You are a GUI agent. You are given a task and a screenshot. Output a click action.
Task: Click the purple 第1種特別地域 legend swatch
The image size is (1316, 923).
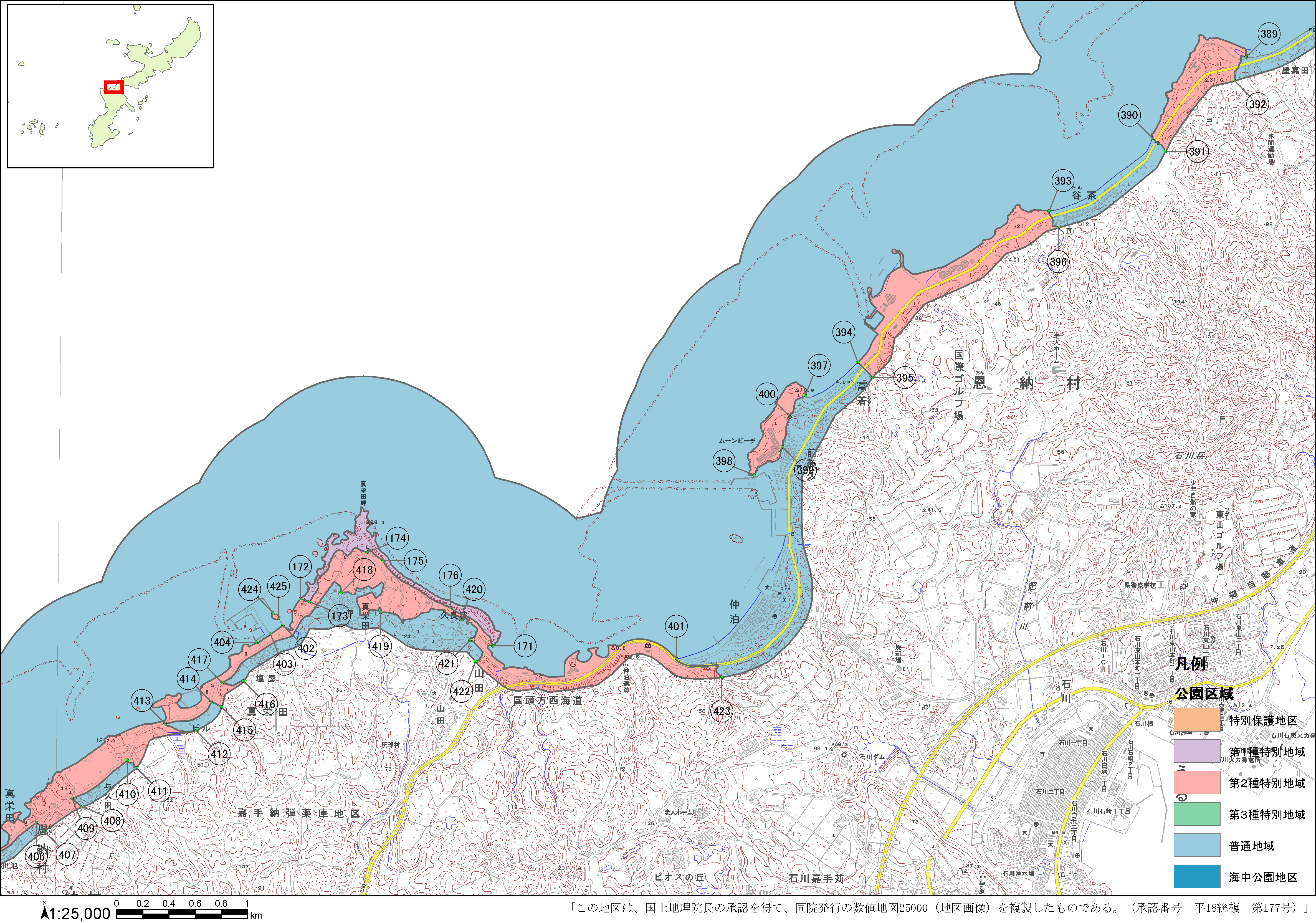[x=1197, y=751]
